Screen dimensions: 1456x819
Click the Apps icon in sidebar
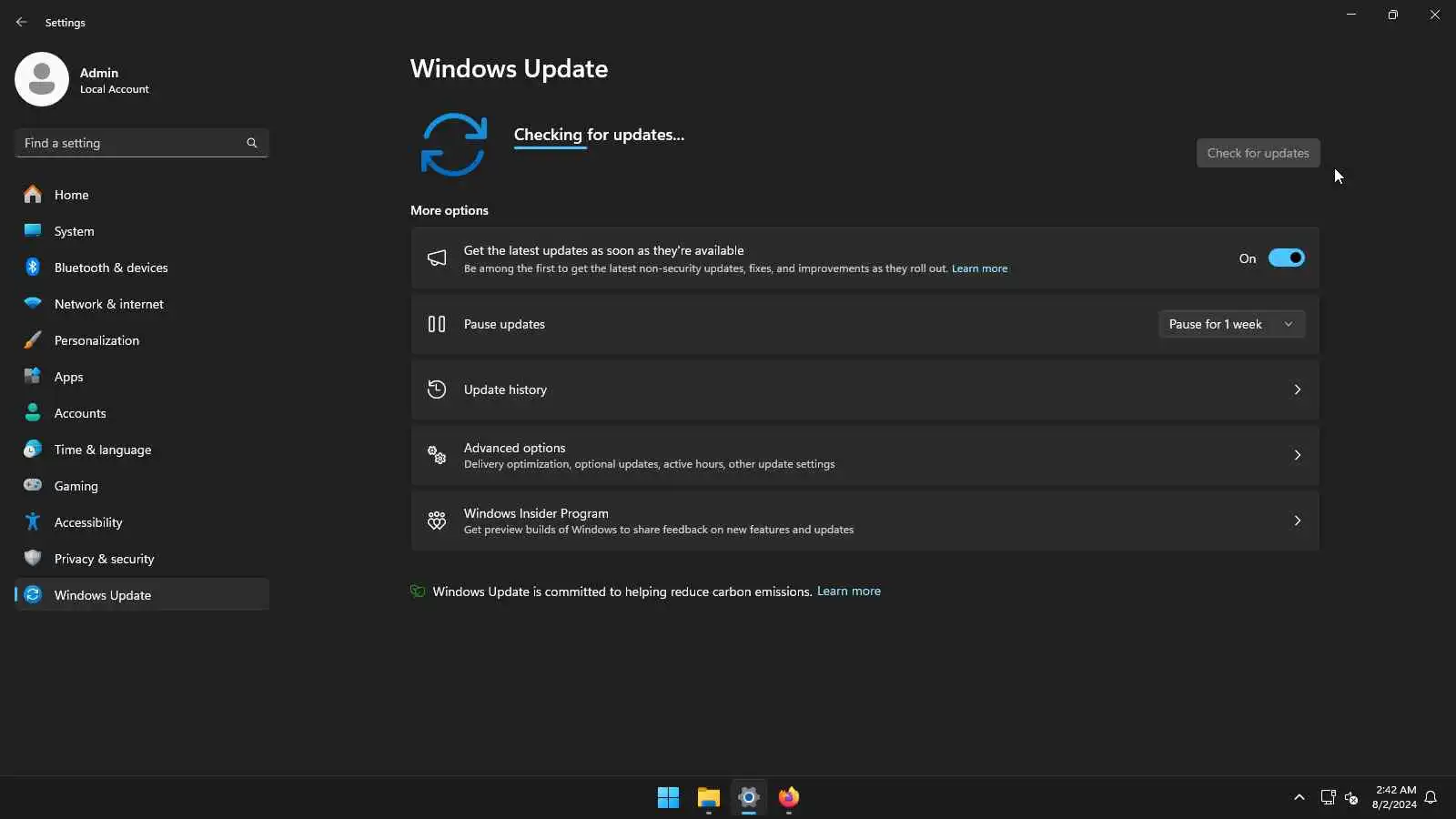pyautogui.click(x=33, y=376)
